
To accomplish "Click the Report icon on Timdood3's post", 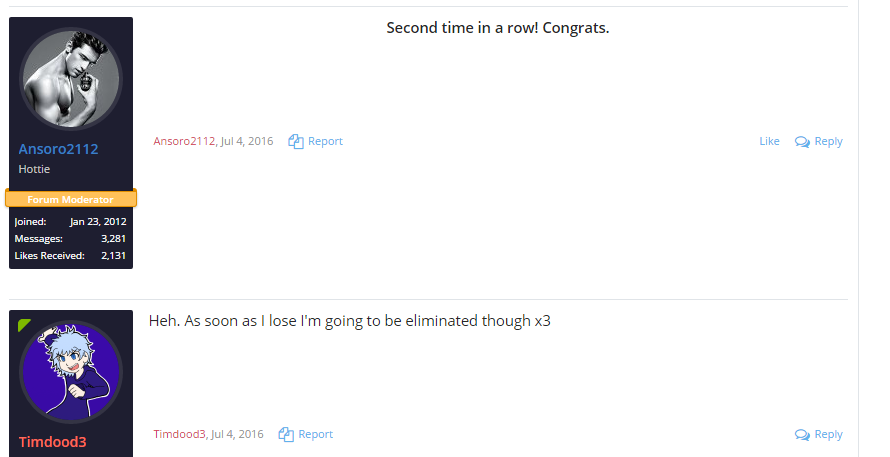I will 286,434.
